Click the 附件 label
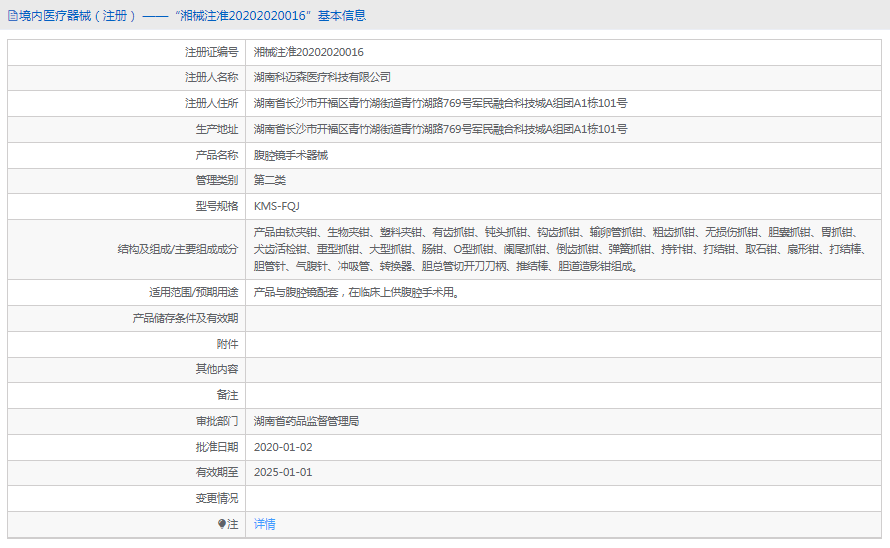890x548 pixels. 228,344
